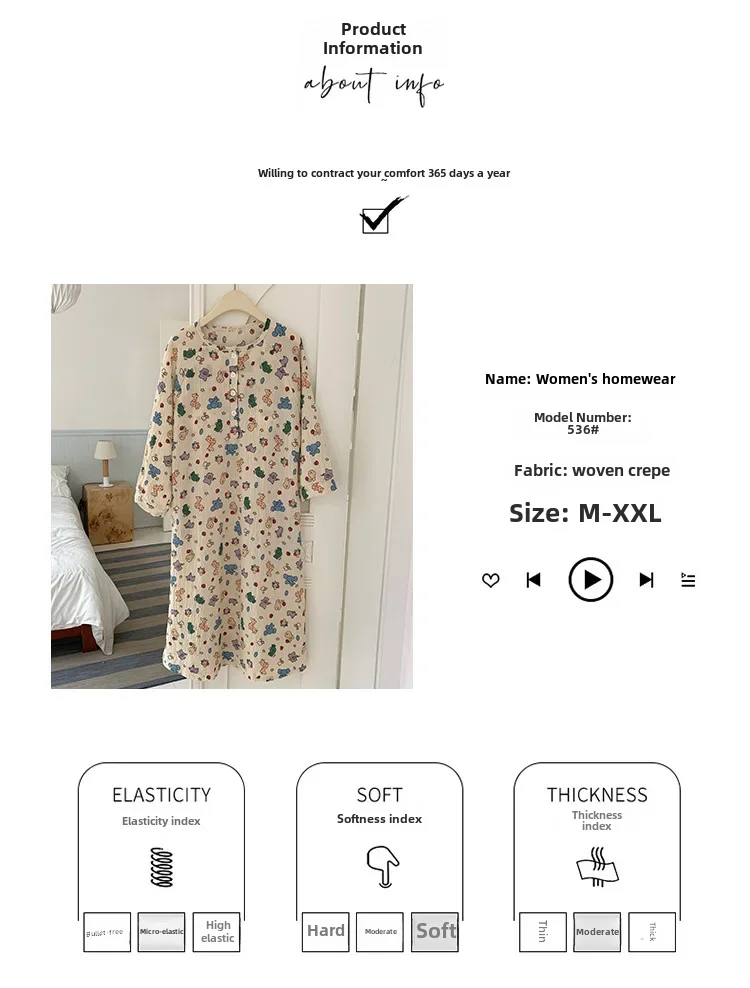This screenshot has width=750, height=988.
Task: Click the circular play button
Action: coord(591,580)
